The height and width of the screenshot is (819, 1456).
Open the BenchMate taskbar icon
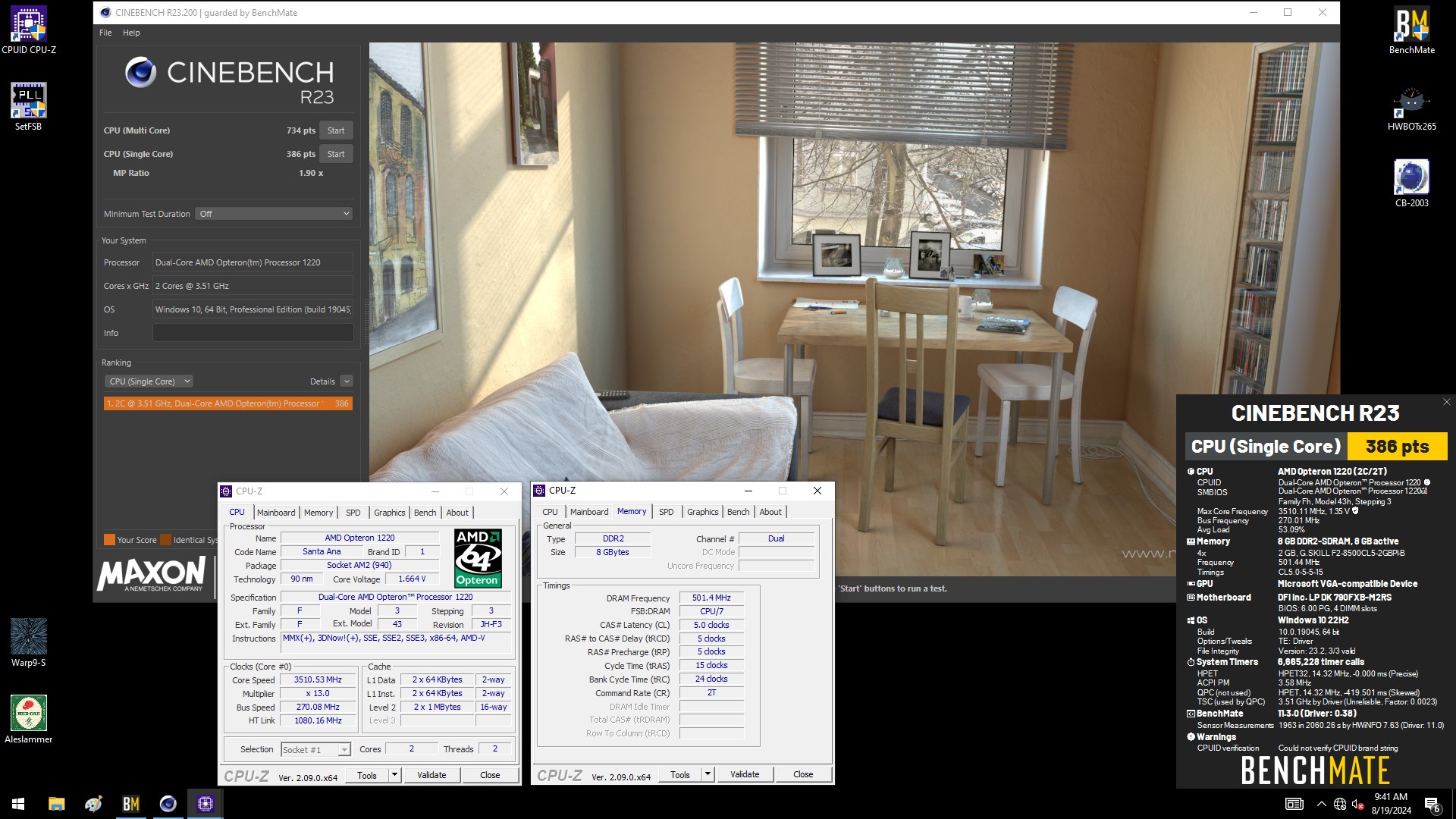point(130,804)
